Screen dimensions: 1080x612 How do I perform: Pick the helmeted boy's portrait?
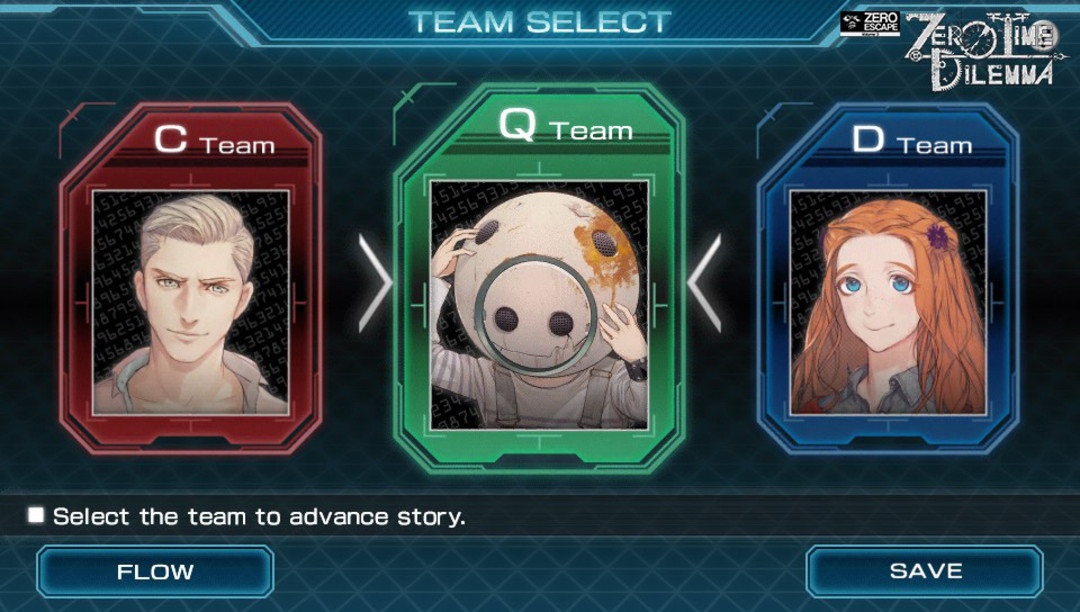point(539,305)
